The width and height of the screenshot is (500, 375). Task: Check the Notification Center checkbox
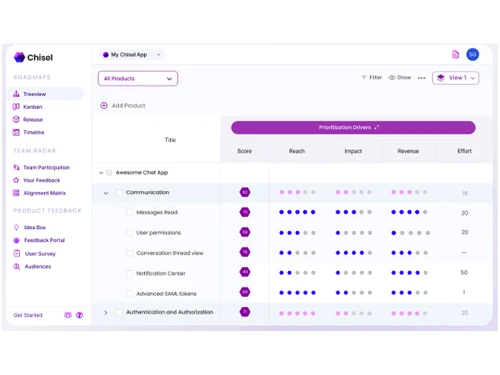(x=129, y=273)
